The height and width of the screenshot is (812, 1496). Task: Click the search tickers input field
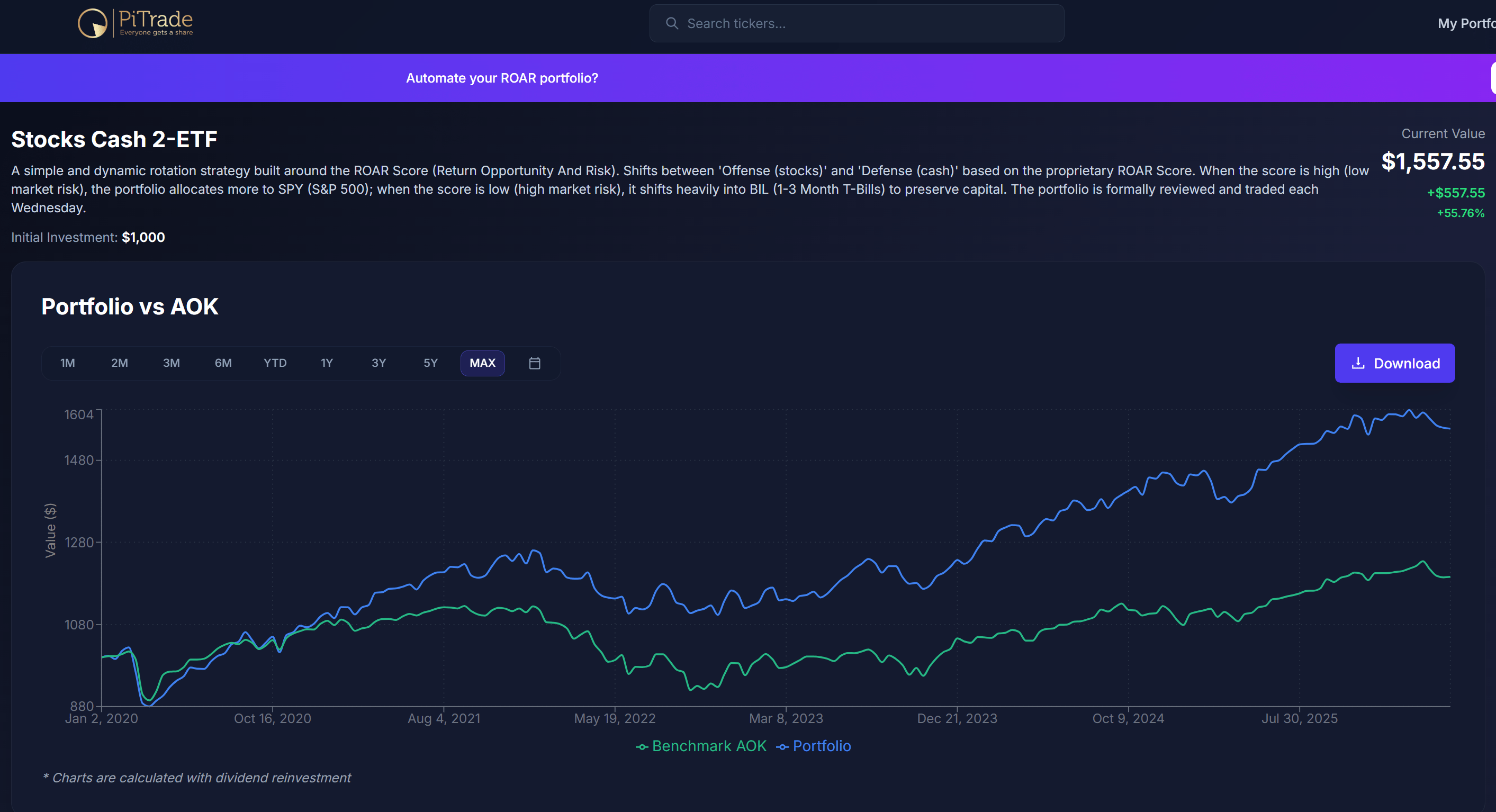click(x=857, y=23)
